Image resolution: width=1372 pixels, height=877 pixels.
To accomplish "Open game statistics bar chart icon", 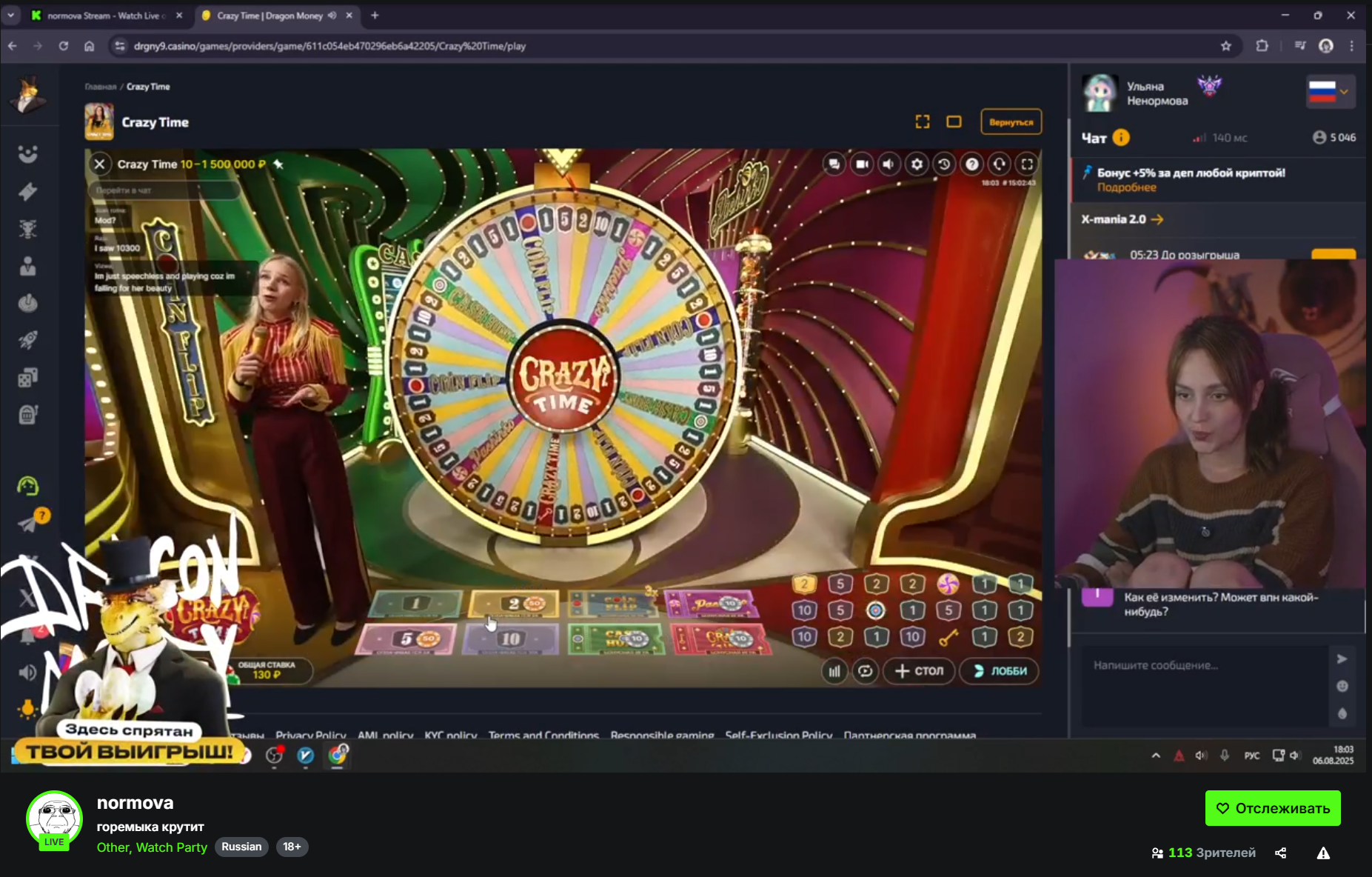I will click(834, 671).
